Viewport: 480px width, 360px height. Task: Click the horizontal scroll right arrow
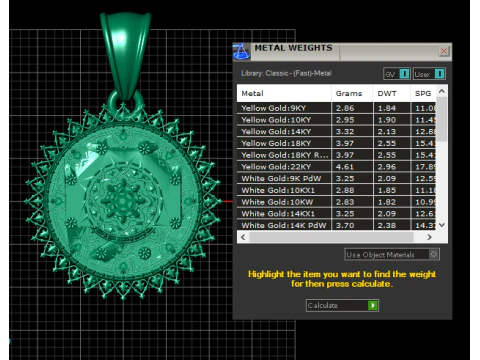[x=429, y=237]
